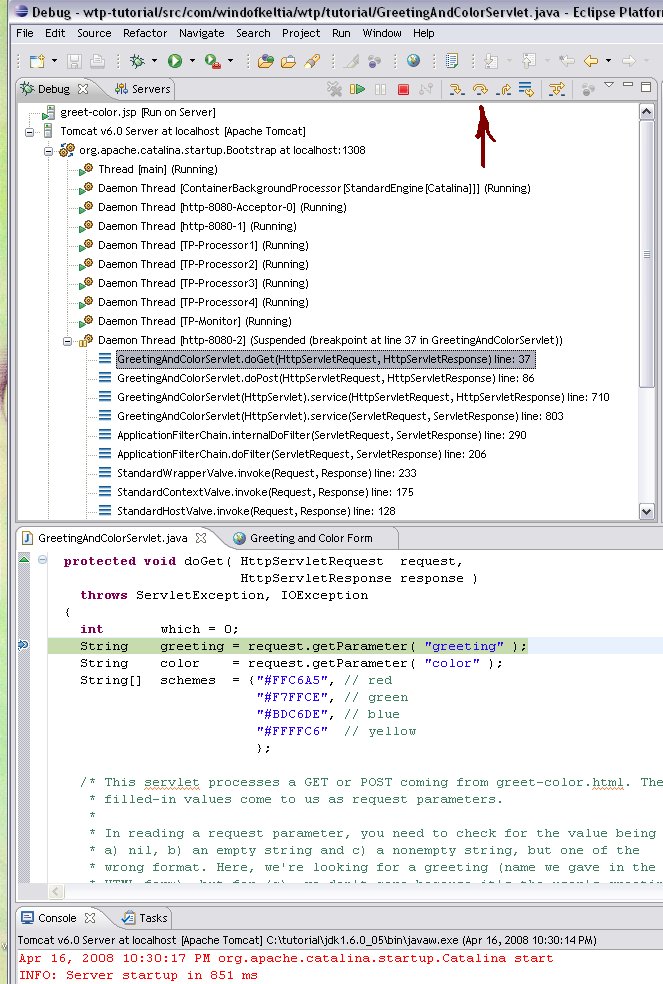Click Debug view scrollbar up arrow
This screenshot has height=984, width=663.
(x=647, y=112)
